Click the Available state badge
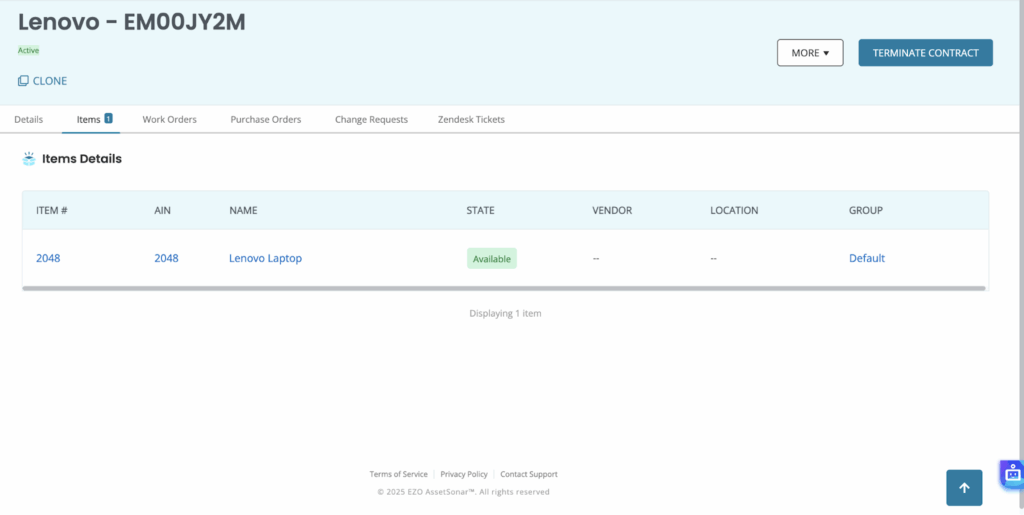The height and width of the screenshot is (515, 1024). coord(492,258)
